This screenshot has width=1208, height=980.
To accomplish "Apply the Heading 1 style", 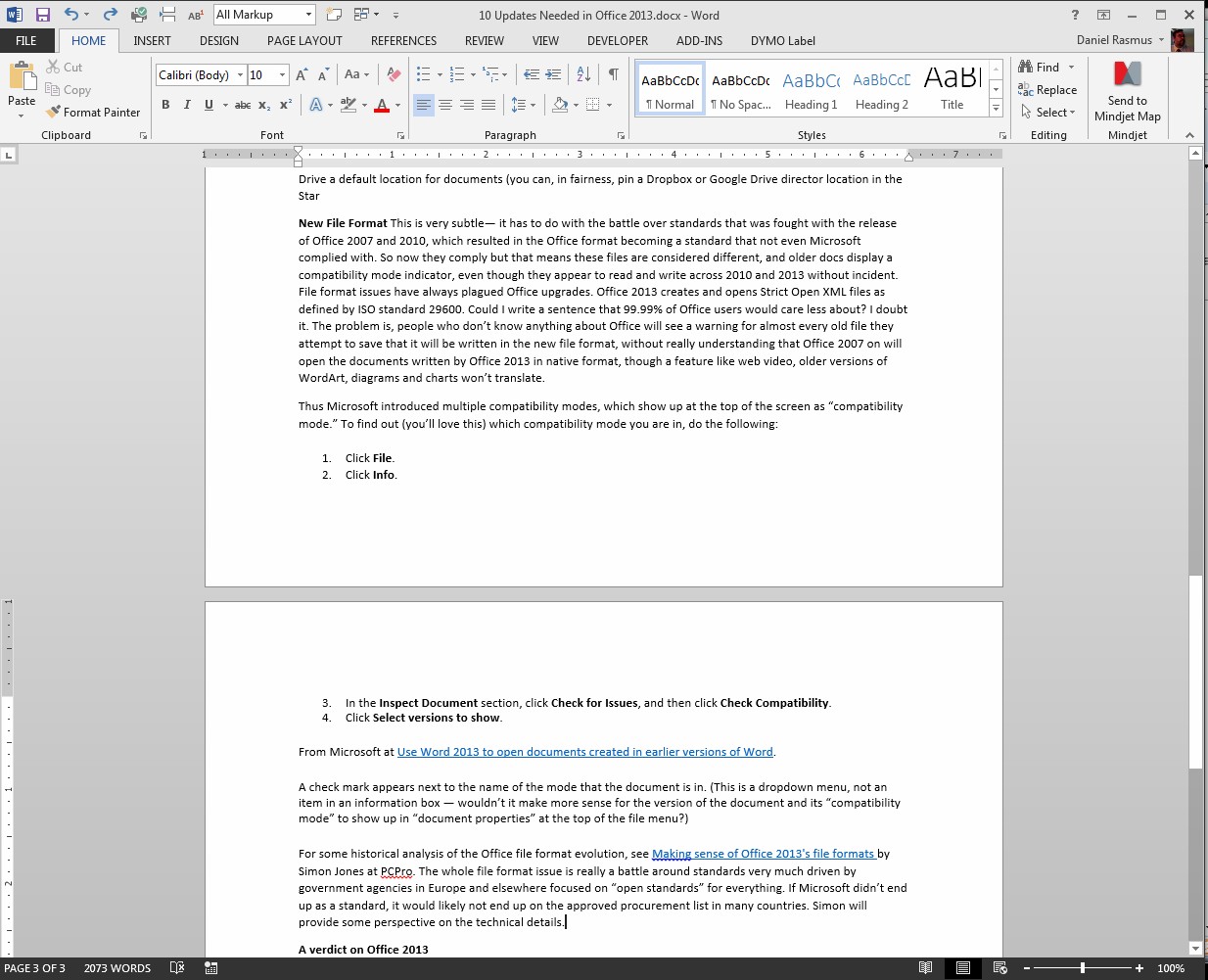I will 812,89.
